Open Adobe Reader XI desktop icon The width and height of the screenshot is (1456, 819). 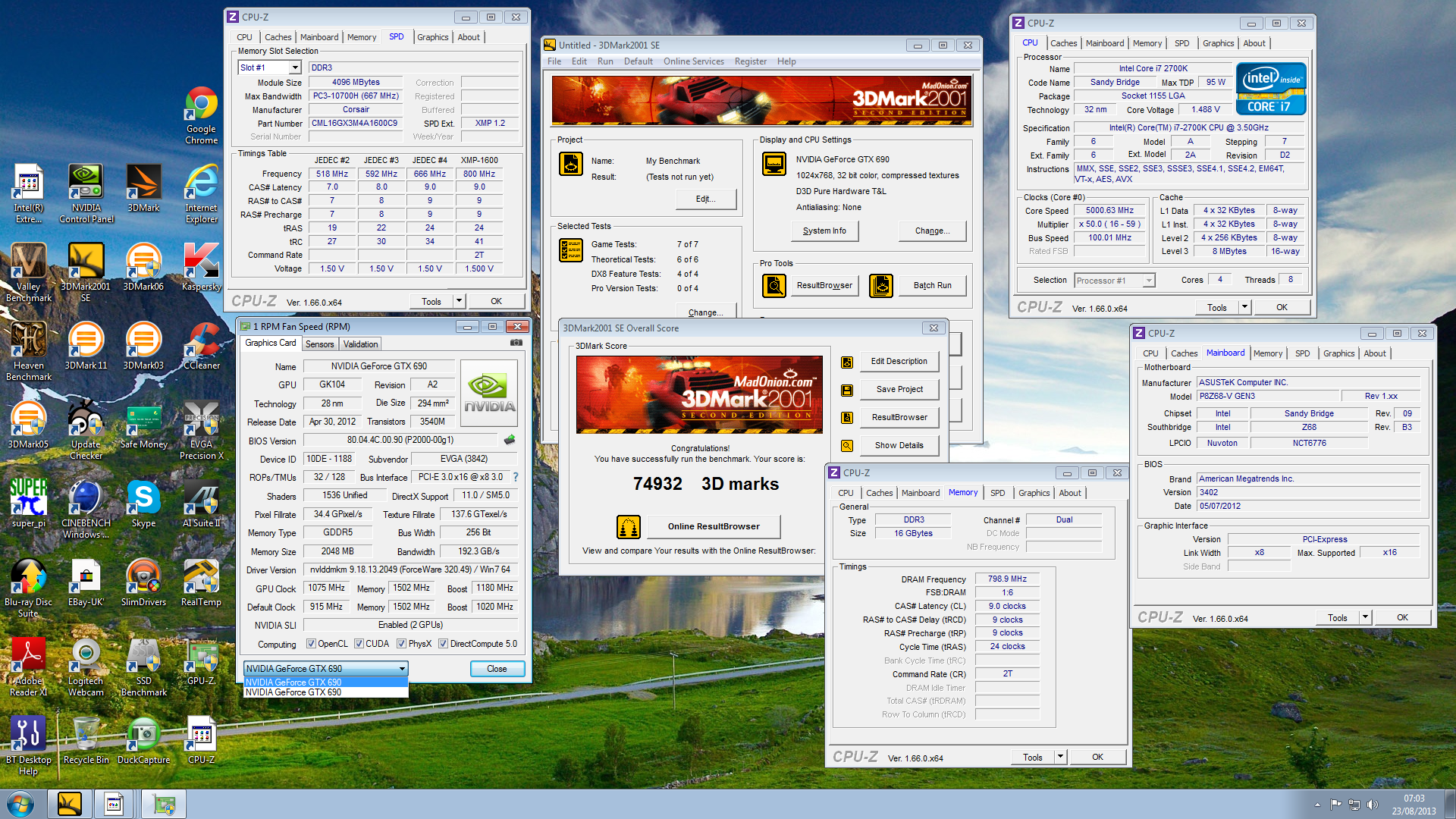point(29,667)
